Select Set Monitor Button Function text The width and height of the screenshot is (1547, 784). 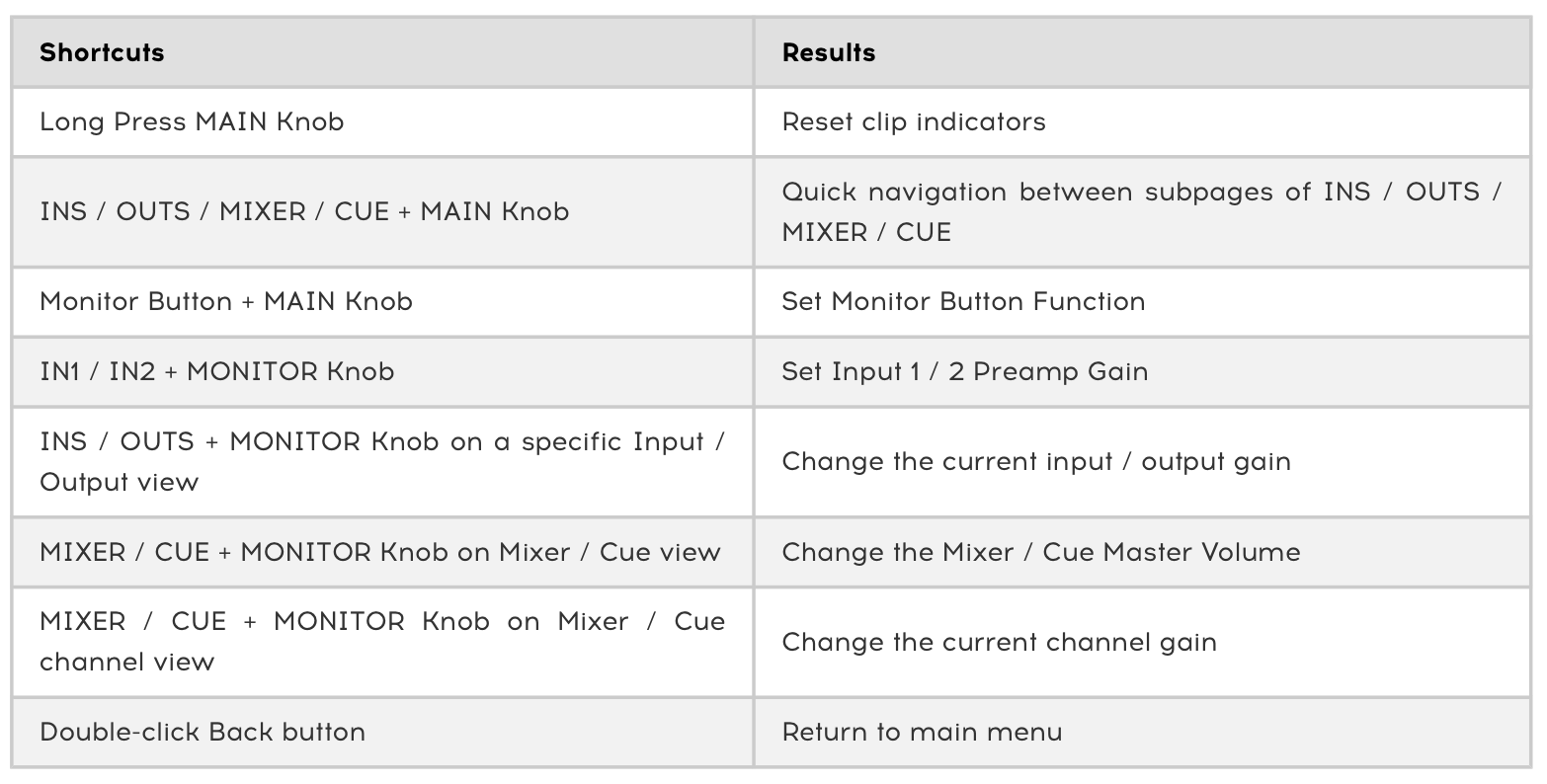point(963,301)
